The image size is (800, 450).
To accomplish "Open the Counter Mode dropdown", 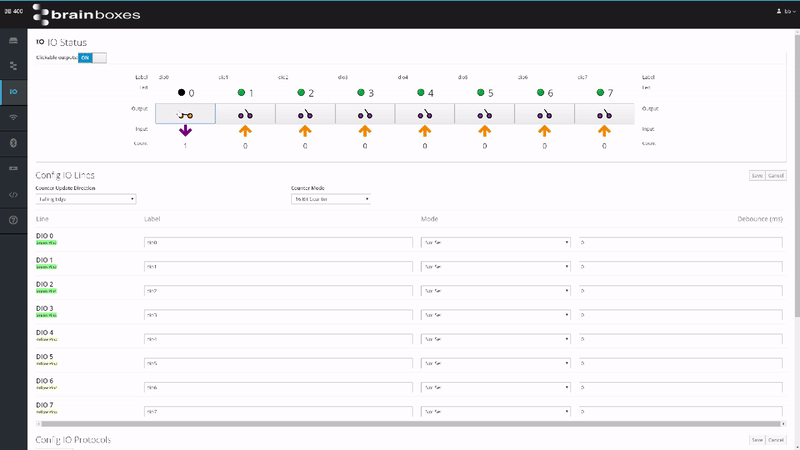I will [x=331, y=199].
